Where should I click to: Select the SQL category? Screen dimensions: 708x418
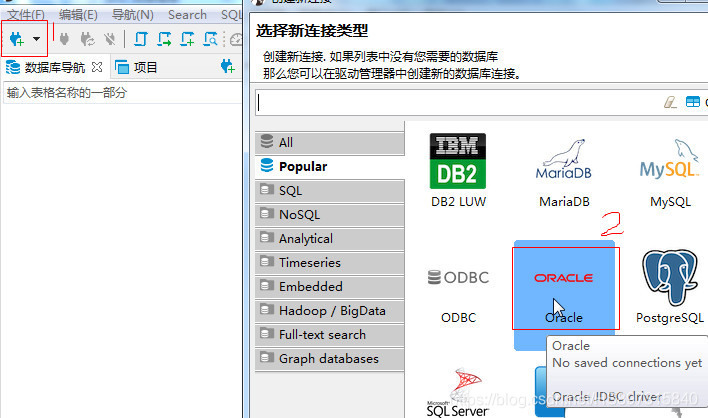330,190
